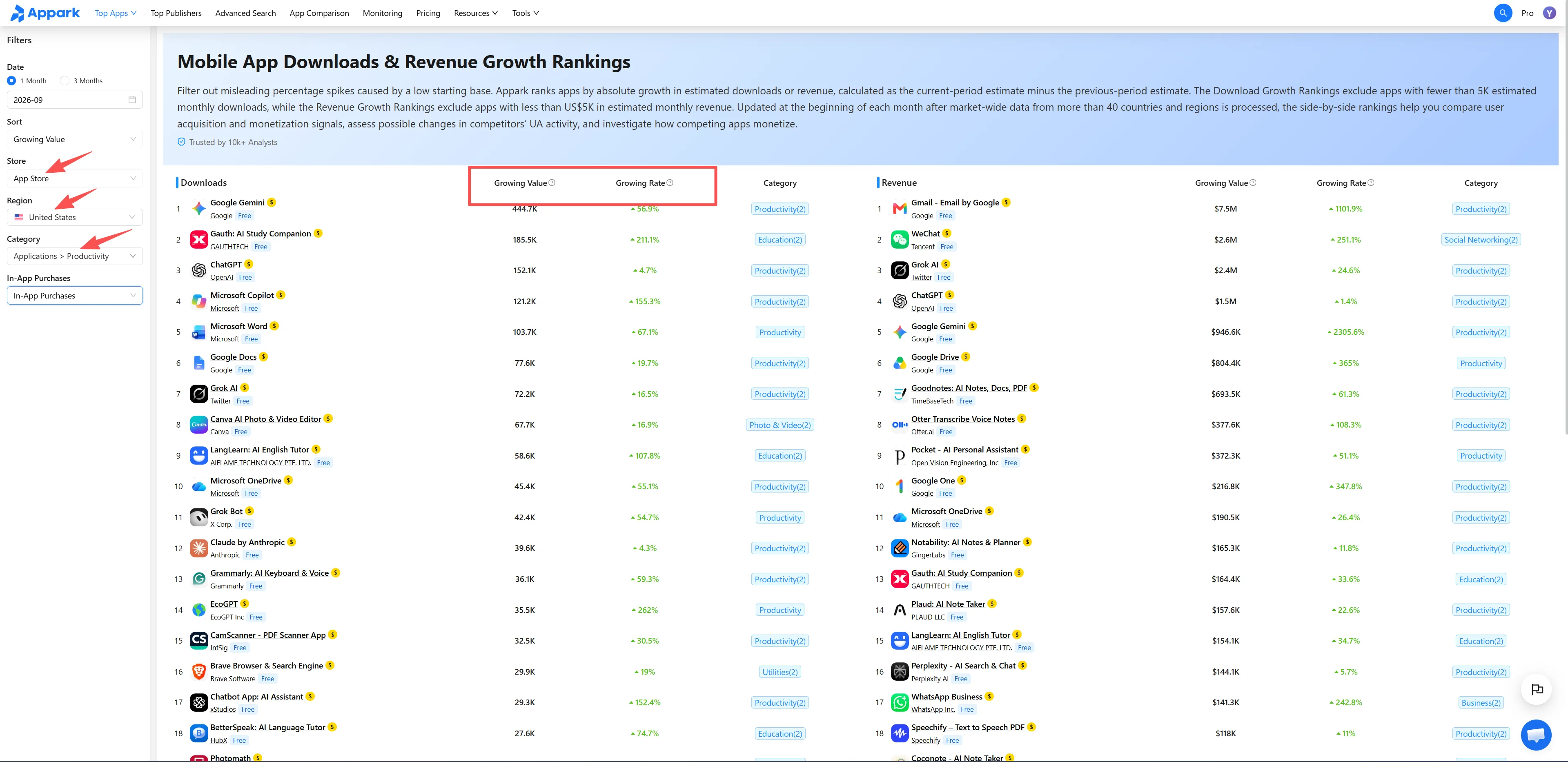Viewport: 1568px width, 762px height.
Task: Open the WhatsApp Business app icon
Action: [x=900, y=703]
